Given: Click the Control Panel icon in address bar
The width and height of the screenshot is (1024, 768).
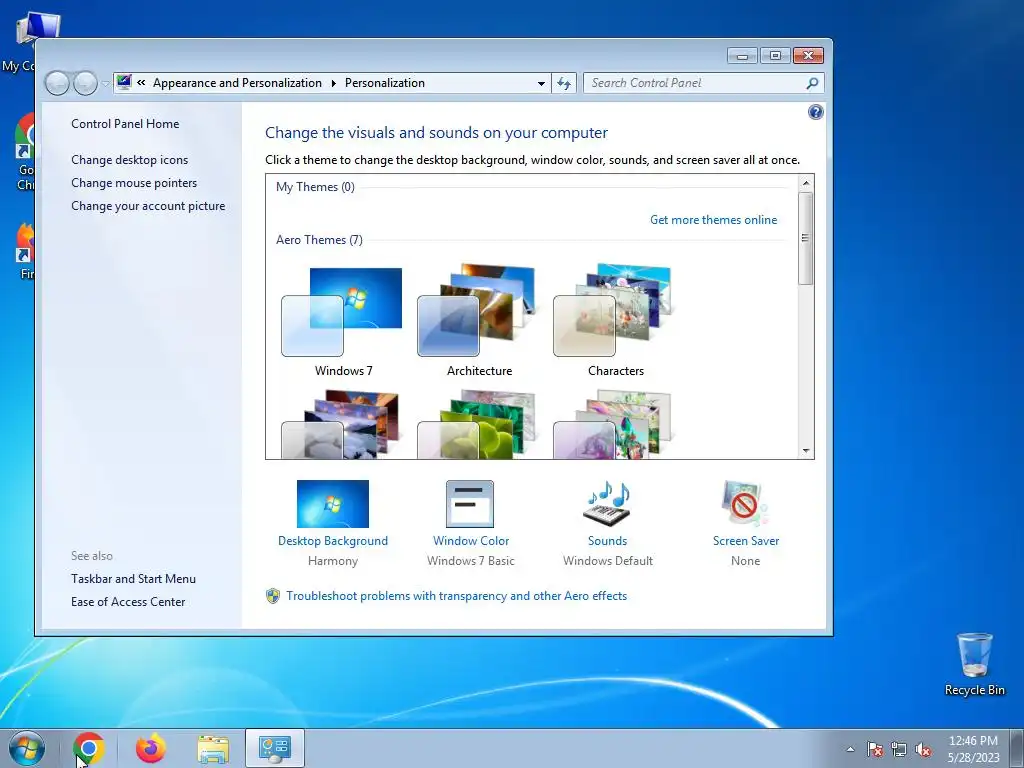Looking at the screenshot, I should (124, 82).
